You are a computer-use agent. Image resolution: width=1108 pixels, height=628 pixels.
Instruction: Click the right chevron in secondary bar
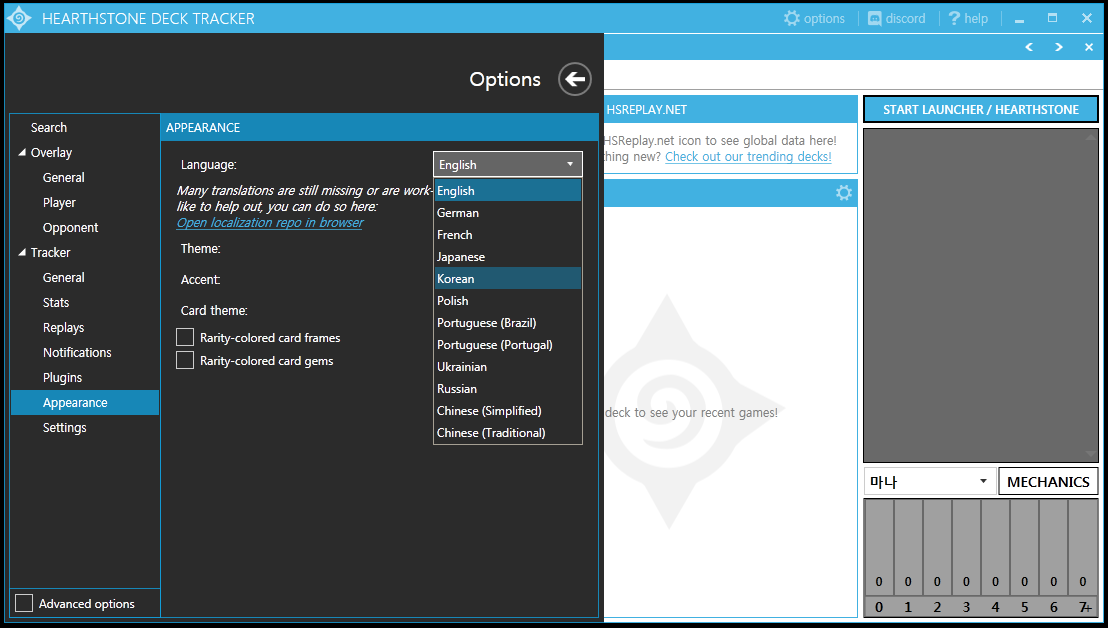[1059, 47]
